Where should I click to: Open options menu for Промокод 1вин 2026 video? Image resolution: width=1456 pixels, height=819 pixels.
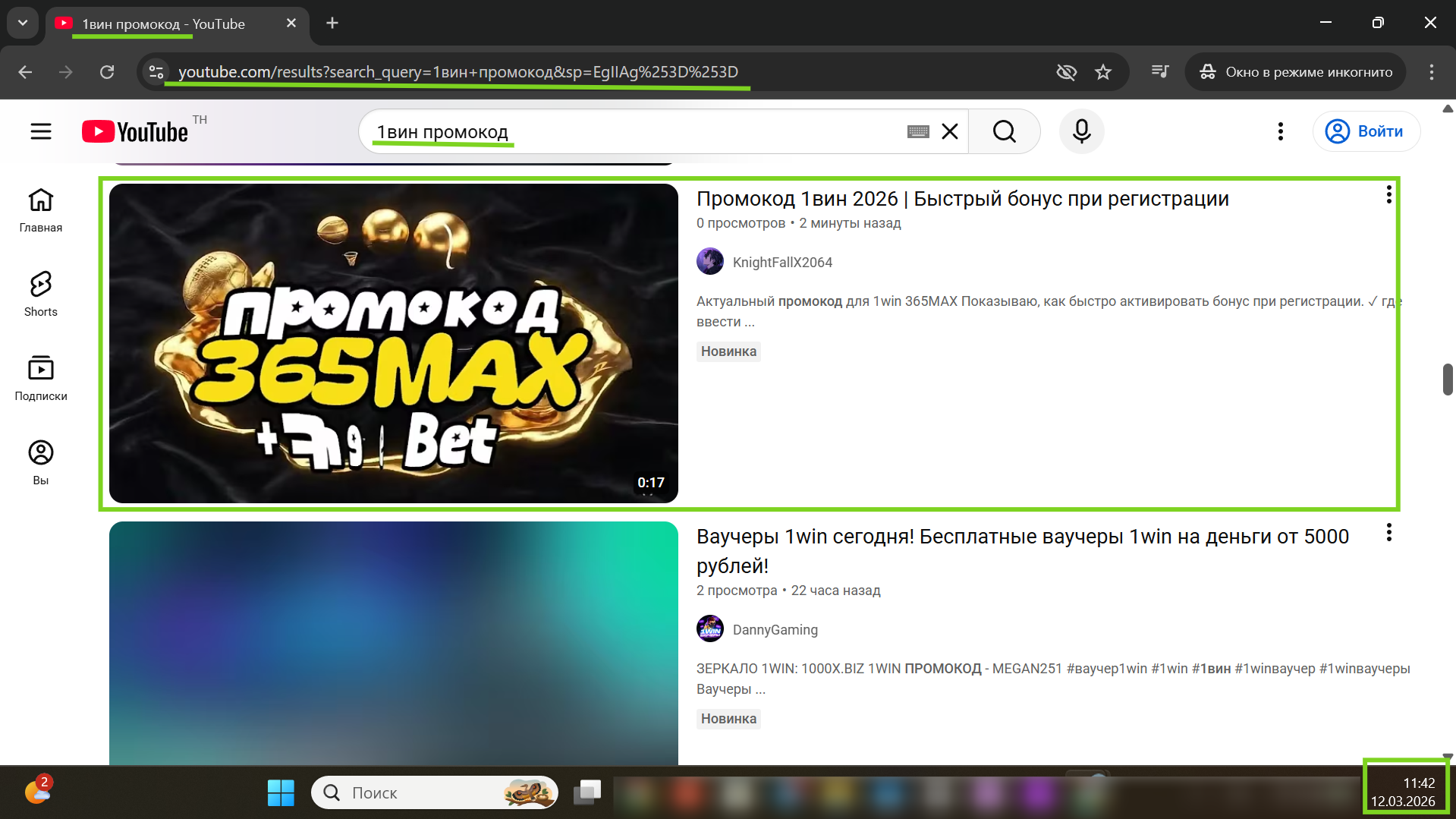click(x=1389, y=195)
